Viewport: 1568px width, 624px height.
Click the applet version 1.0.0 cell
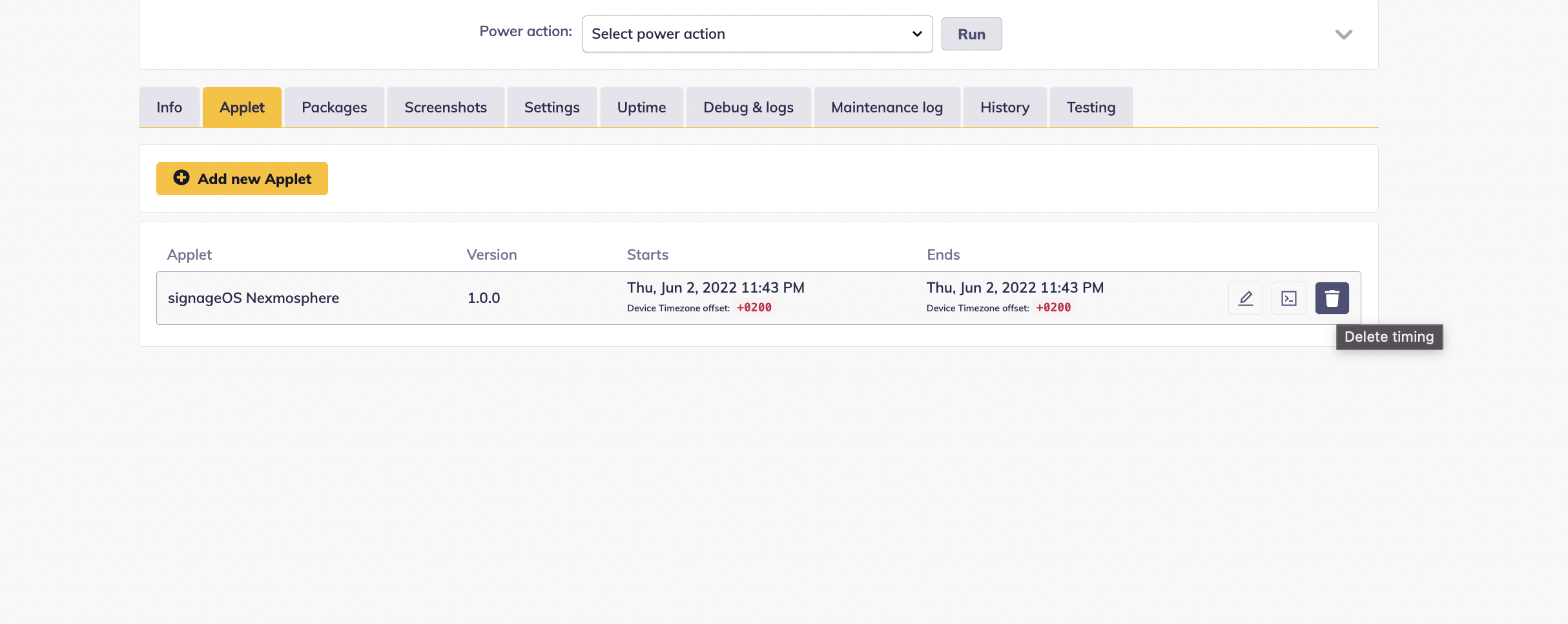pyautogui.click(x=484, y=298)
